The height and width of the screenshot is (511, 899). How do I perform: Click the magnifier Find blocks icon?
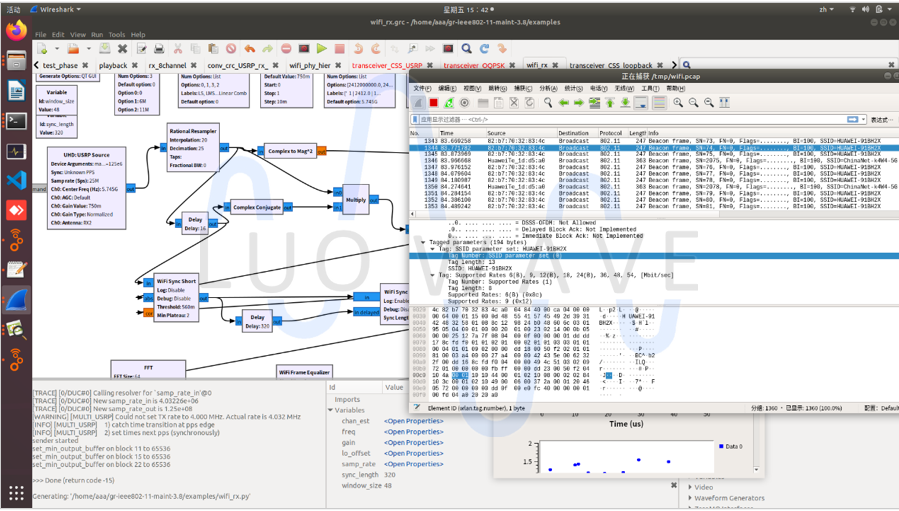466,48
